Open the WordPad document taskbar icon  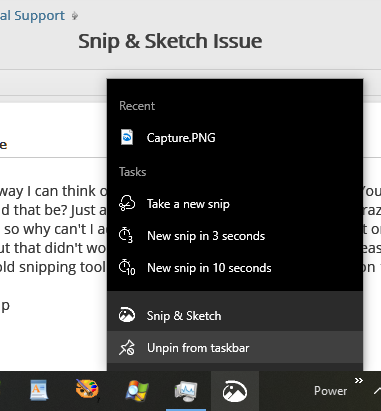coord(39,390)
